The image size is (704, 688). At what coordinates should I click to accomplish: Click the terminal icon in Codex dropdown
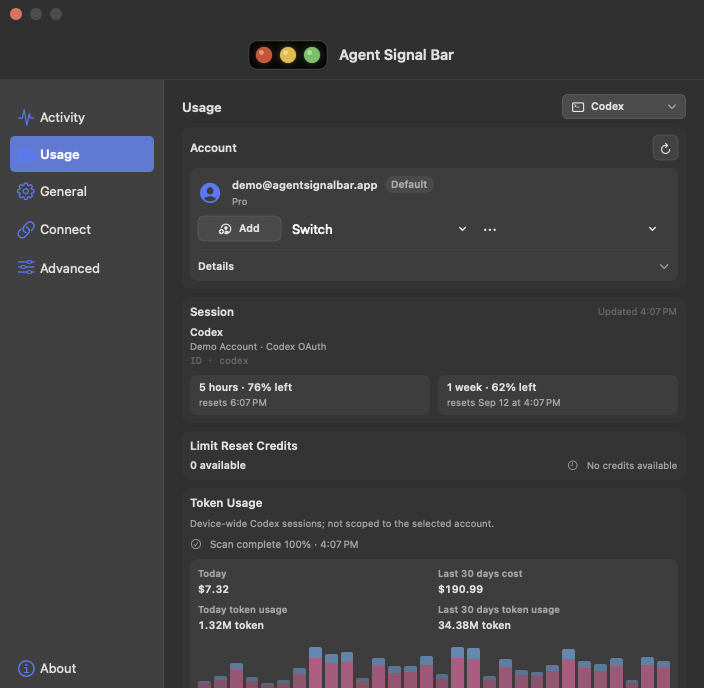(x=578, y=107)
